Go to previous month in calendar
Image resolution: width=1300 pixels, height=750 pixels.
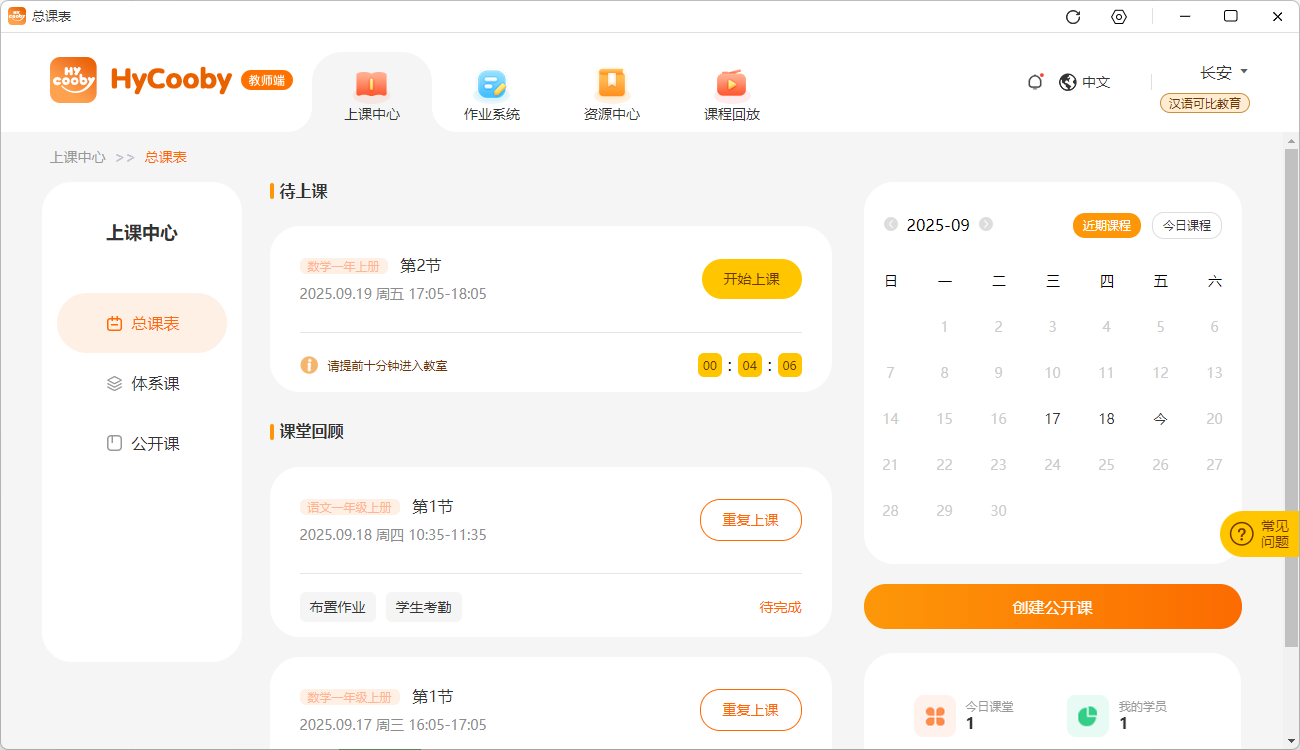coord(891,224)
